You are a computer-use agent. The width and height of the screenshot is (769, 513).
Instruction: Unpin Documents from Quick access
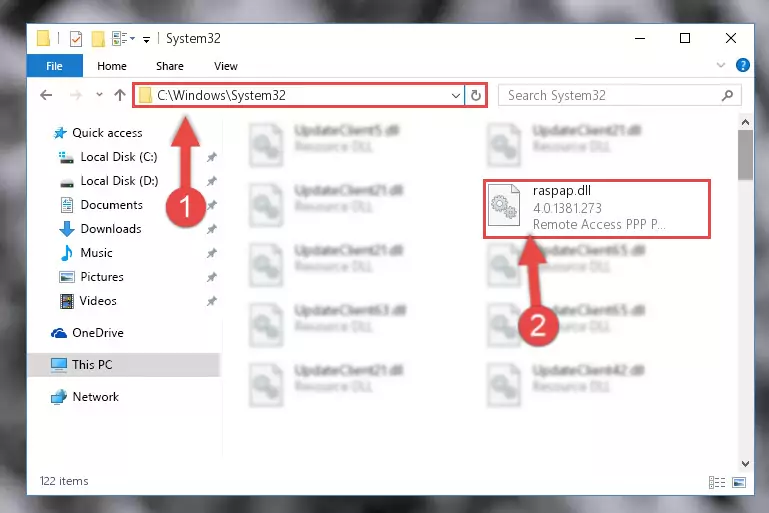pos(211,205)
